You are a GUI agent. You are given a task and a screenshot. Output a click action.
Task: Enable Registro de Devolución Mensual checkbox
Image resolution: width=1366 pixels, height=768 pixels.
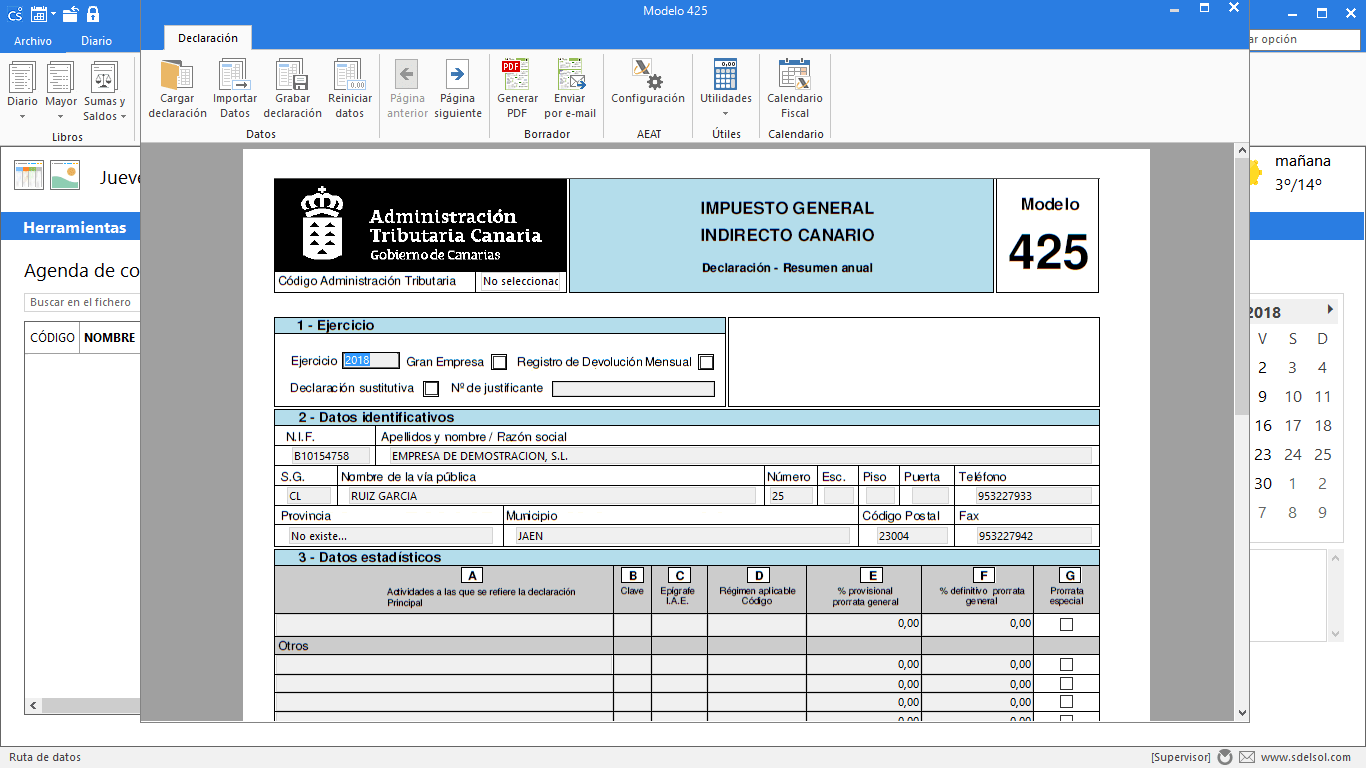pos(706,362)
